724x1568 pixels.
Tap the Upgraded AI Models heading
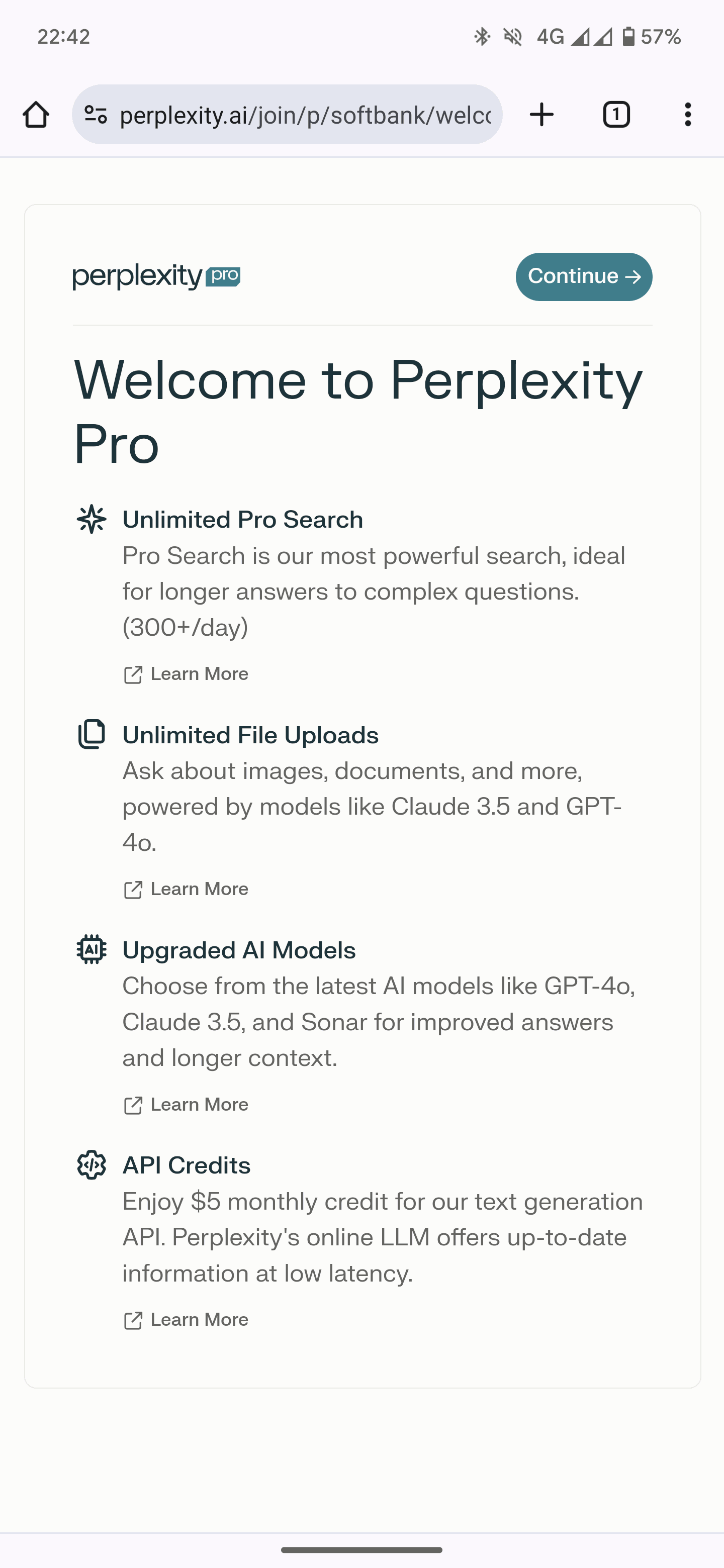[x=239, y=950]
